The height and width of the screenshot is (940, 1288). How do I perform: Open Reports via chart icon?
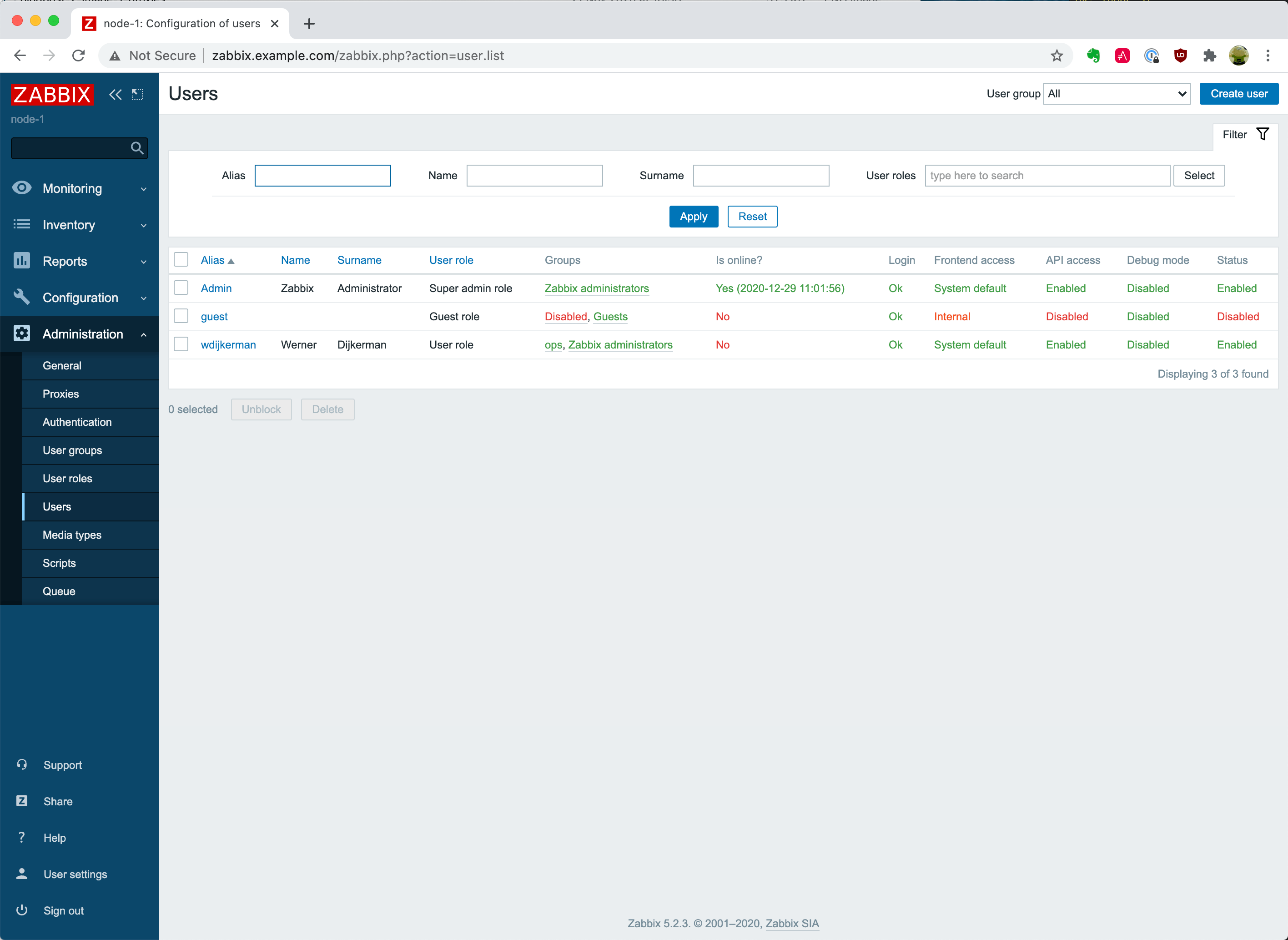[x=22, y=261]
